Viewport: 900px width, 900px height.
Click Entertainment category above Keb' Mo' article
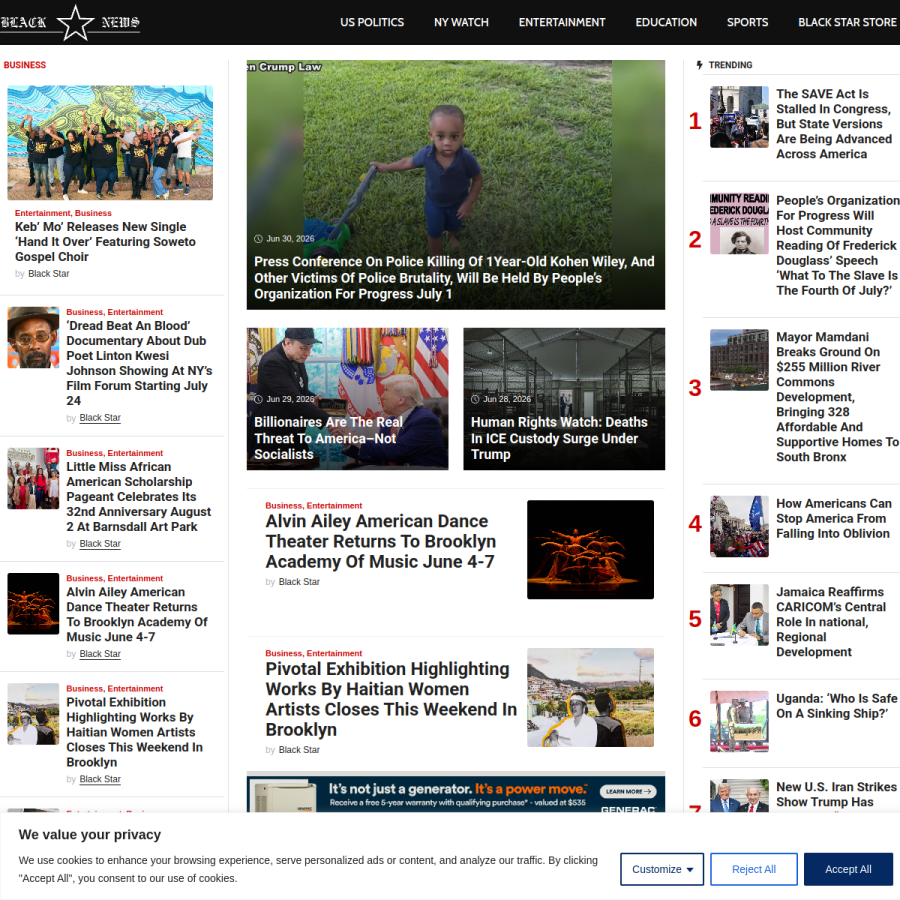(42, 213)
